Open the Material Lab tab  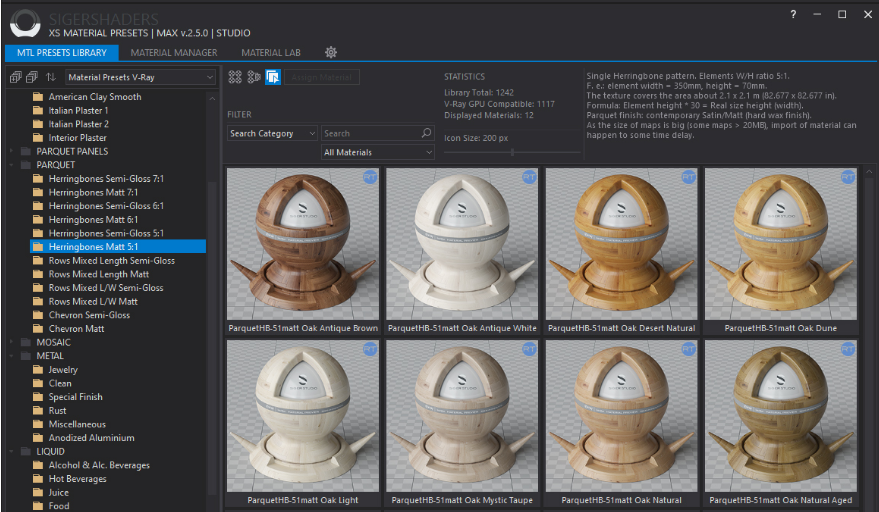(271, 53)
